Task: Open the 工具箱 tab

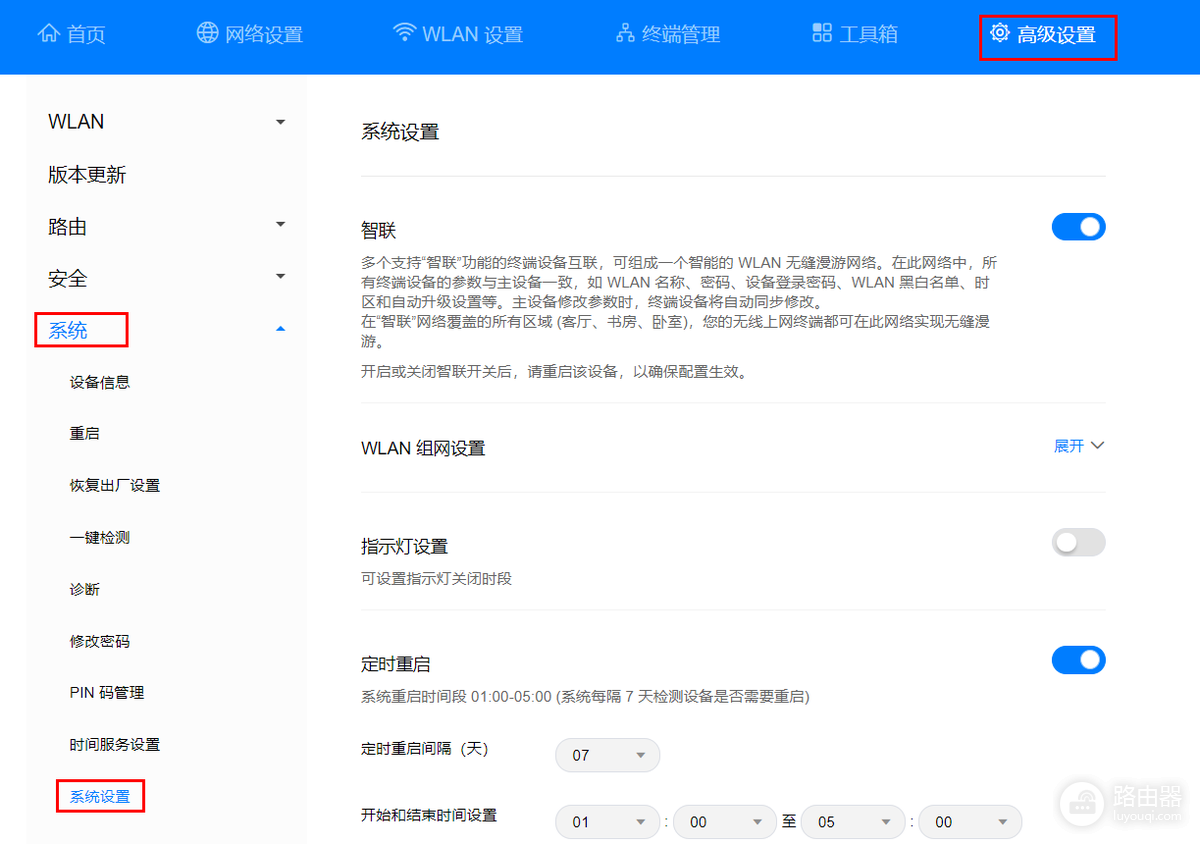Action: pyautogui.click(x=855, y=34)
